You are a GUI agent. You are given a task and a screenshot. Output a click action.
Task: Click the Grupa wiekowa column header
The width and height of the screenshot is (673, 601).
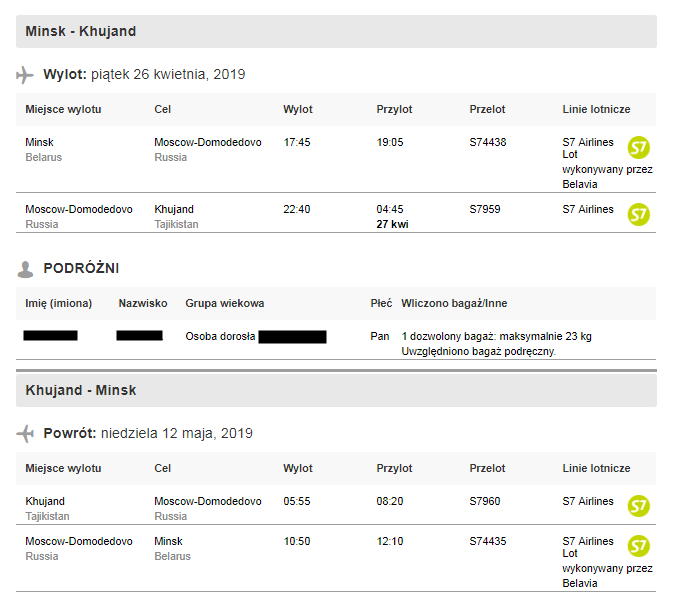coord(224,304)
